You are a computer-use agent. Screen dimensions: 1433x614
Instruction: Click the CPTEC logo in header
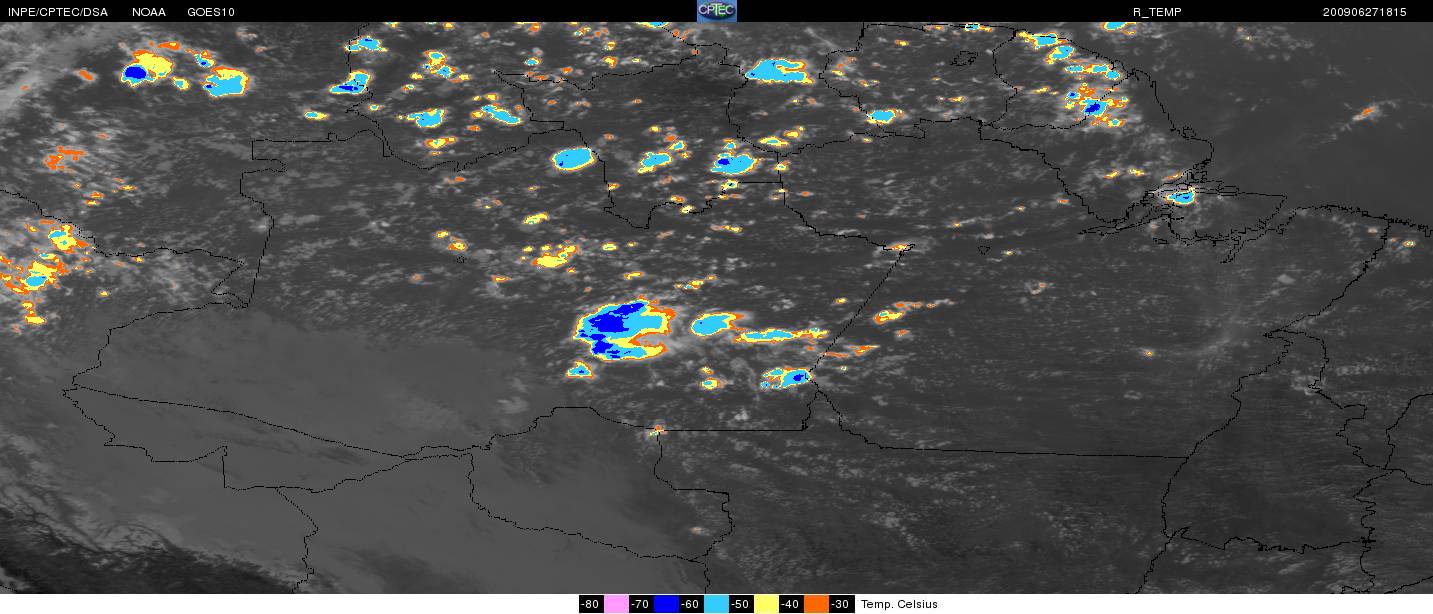(716, 11)
